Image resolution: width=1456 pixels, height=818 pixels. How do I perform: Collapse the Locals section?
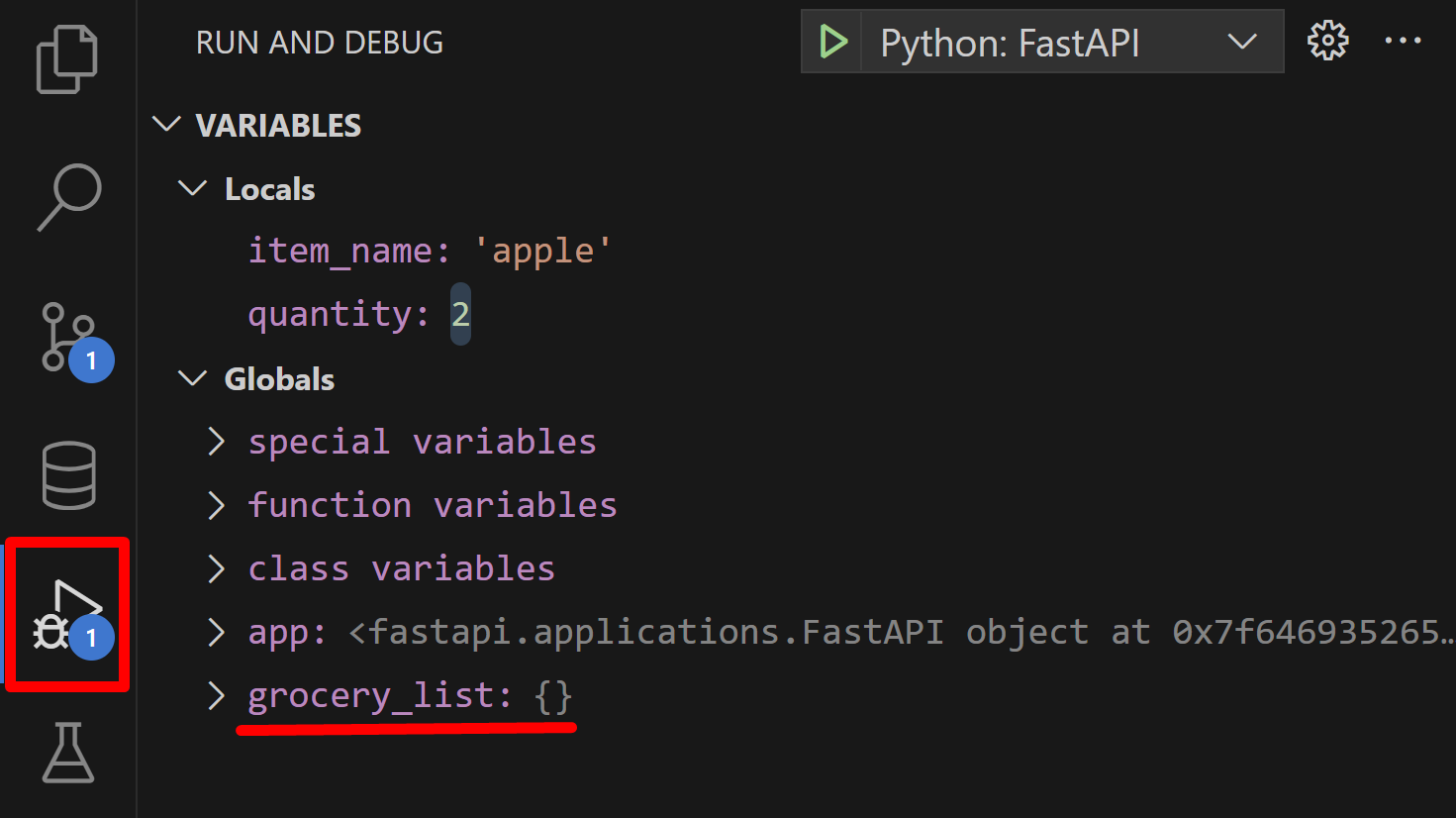pyautogui.click(x=192, y=188)
